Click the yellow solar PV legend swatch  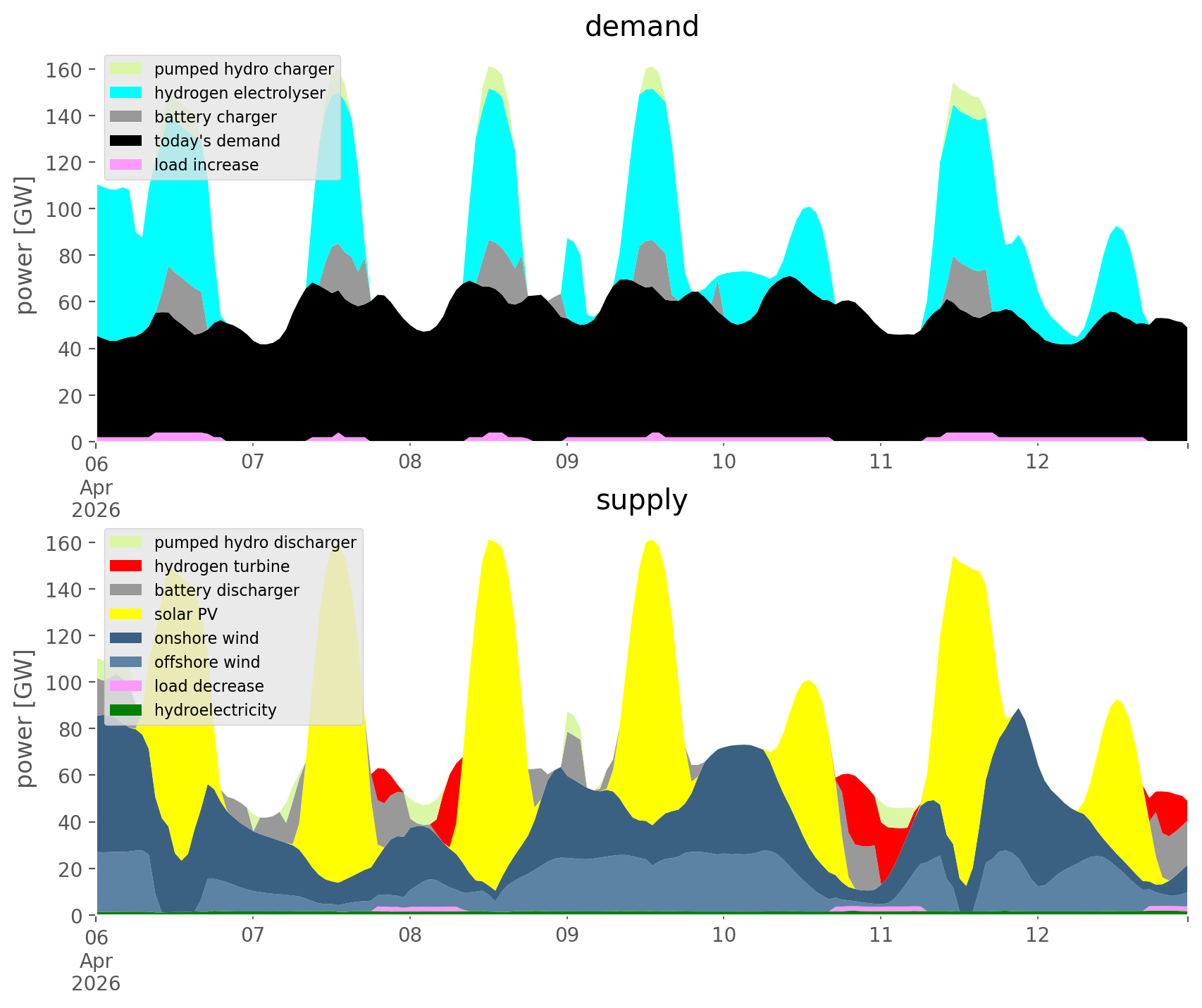tap(127, 614)
